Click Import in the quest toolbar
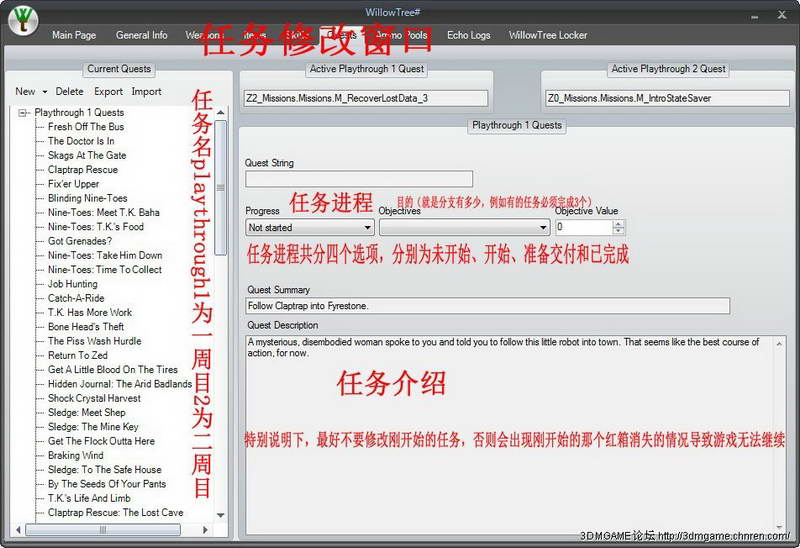The width and height of the screenshot is (800, 548). (146, 91)
